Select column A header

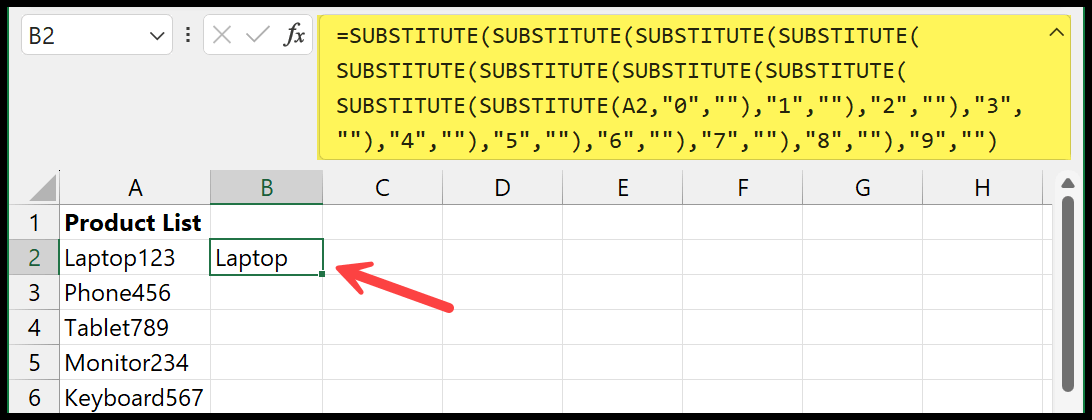click(135, 187)
